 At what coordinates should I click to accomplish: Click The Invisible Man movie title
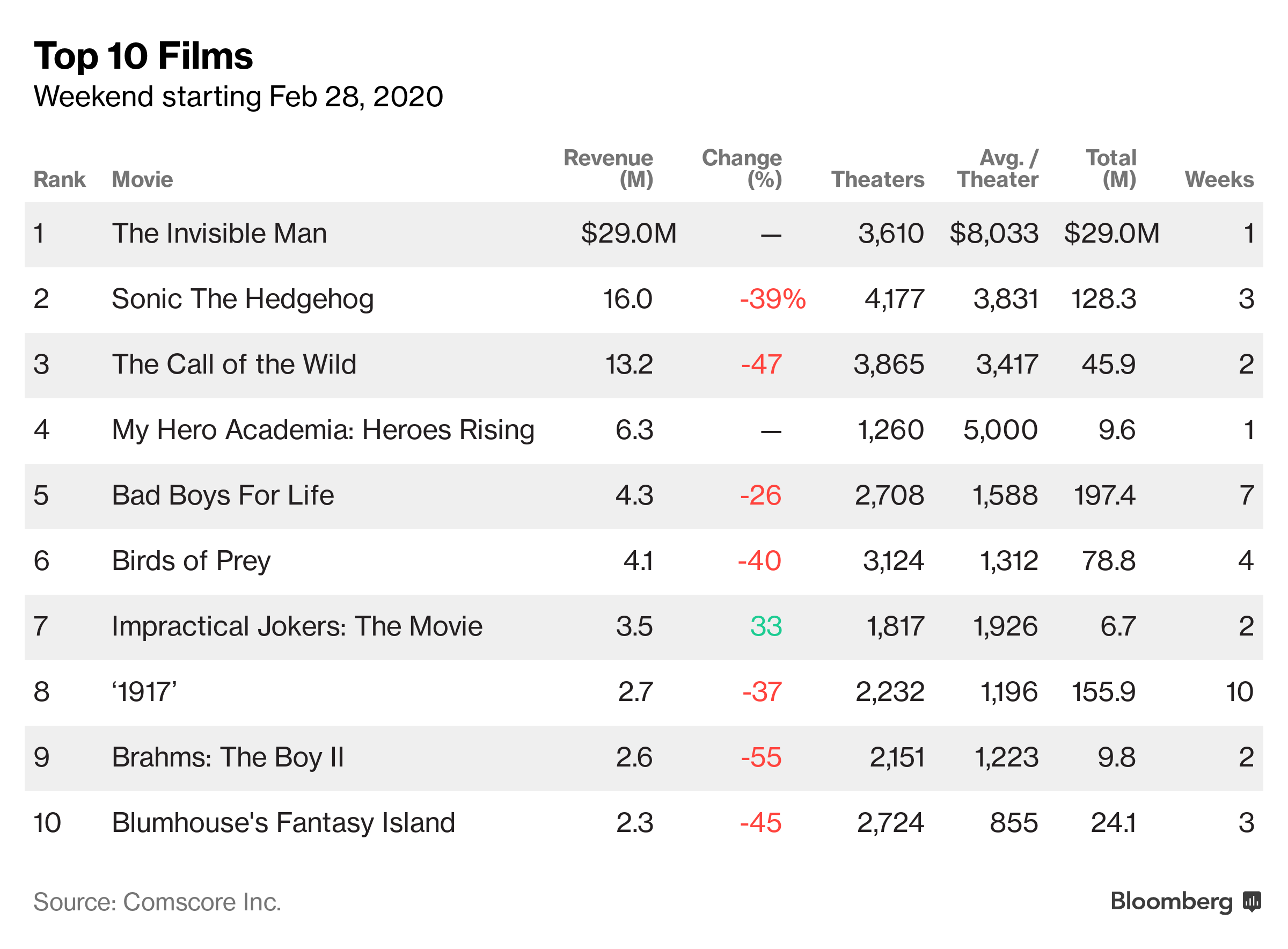pos(219,233)
